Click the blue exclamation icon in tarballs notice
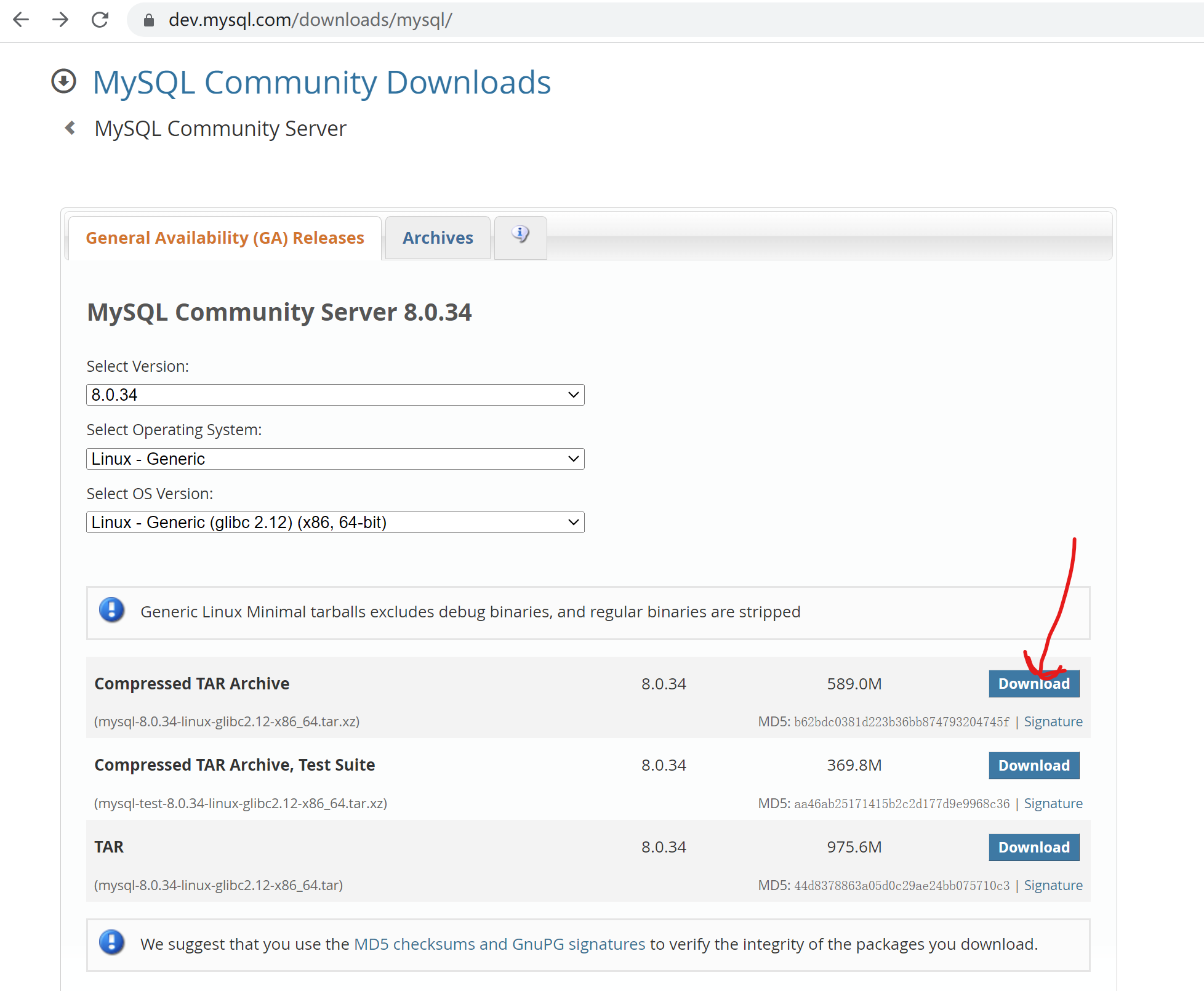1204x991 pixels. (111, 611)
